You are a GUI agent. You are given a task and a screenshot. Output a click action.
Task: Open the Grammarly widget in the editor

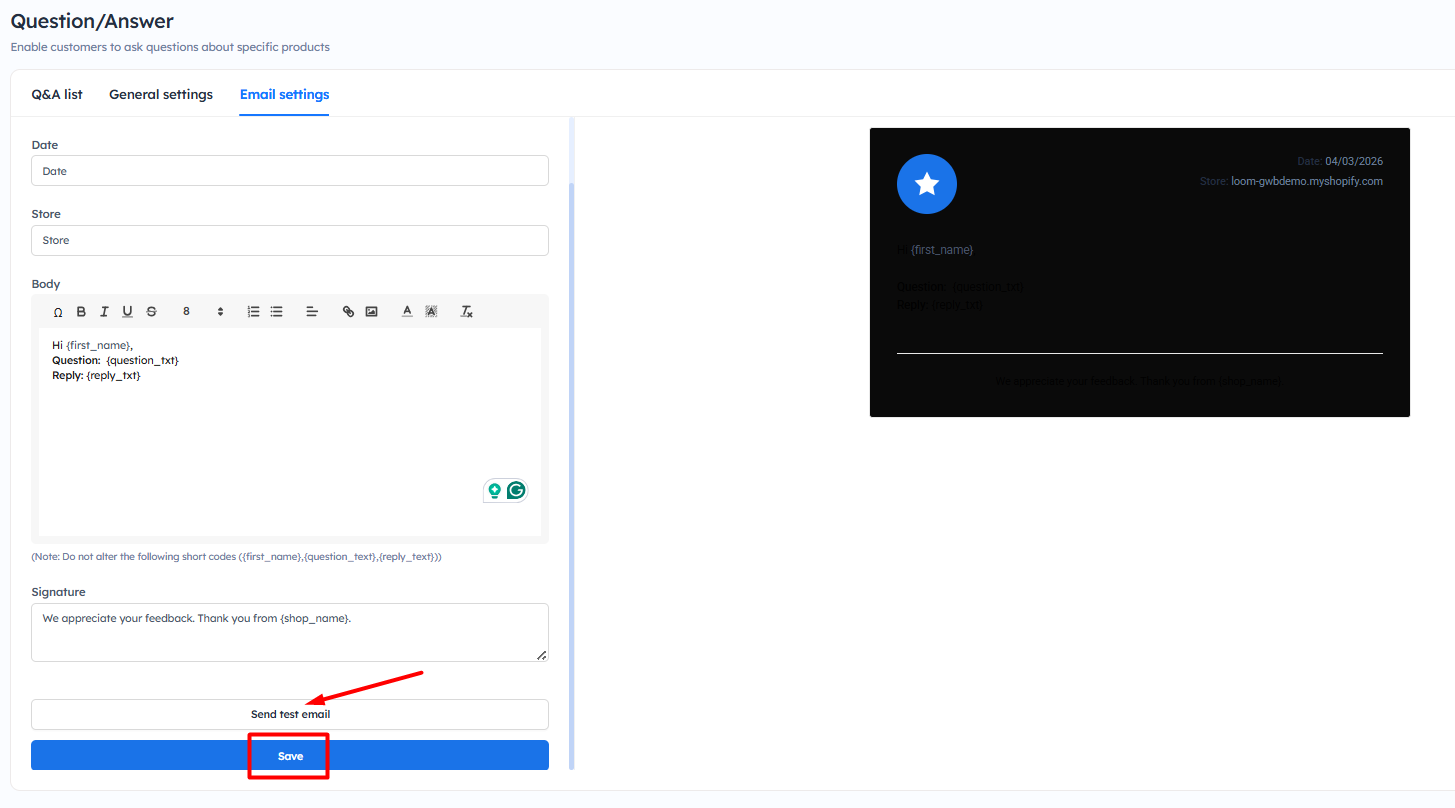pyautogui.click(x=516, y=490)
